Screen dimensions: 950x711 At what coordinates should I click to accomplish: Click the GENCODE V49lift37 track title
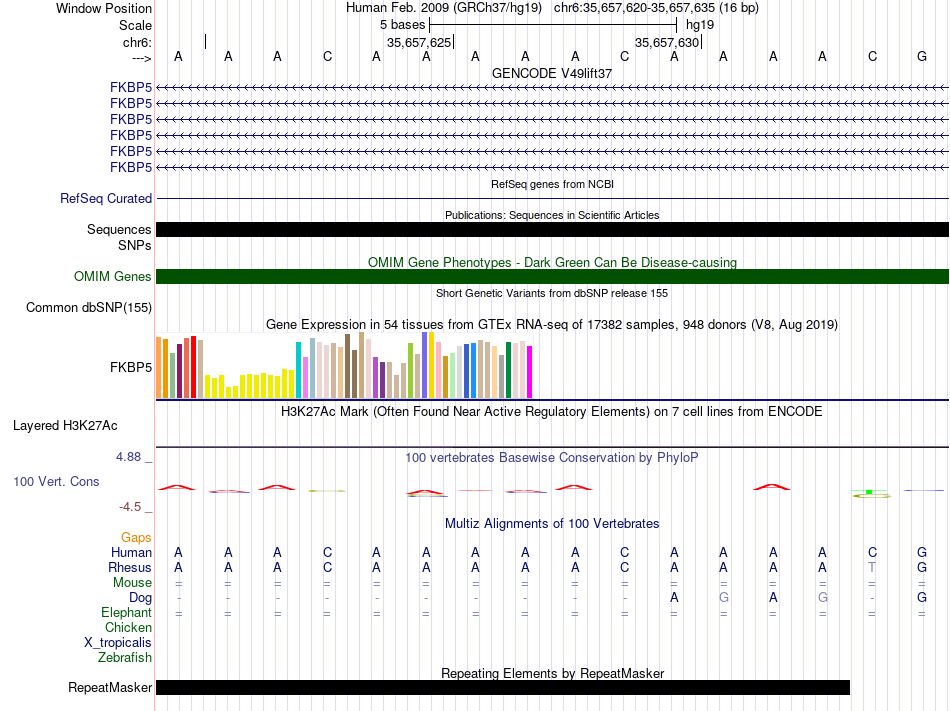552,73
